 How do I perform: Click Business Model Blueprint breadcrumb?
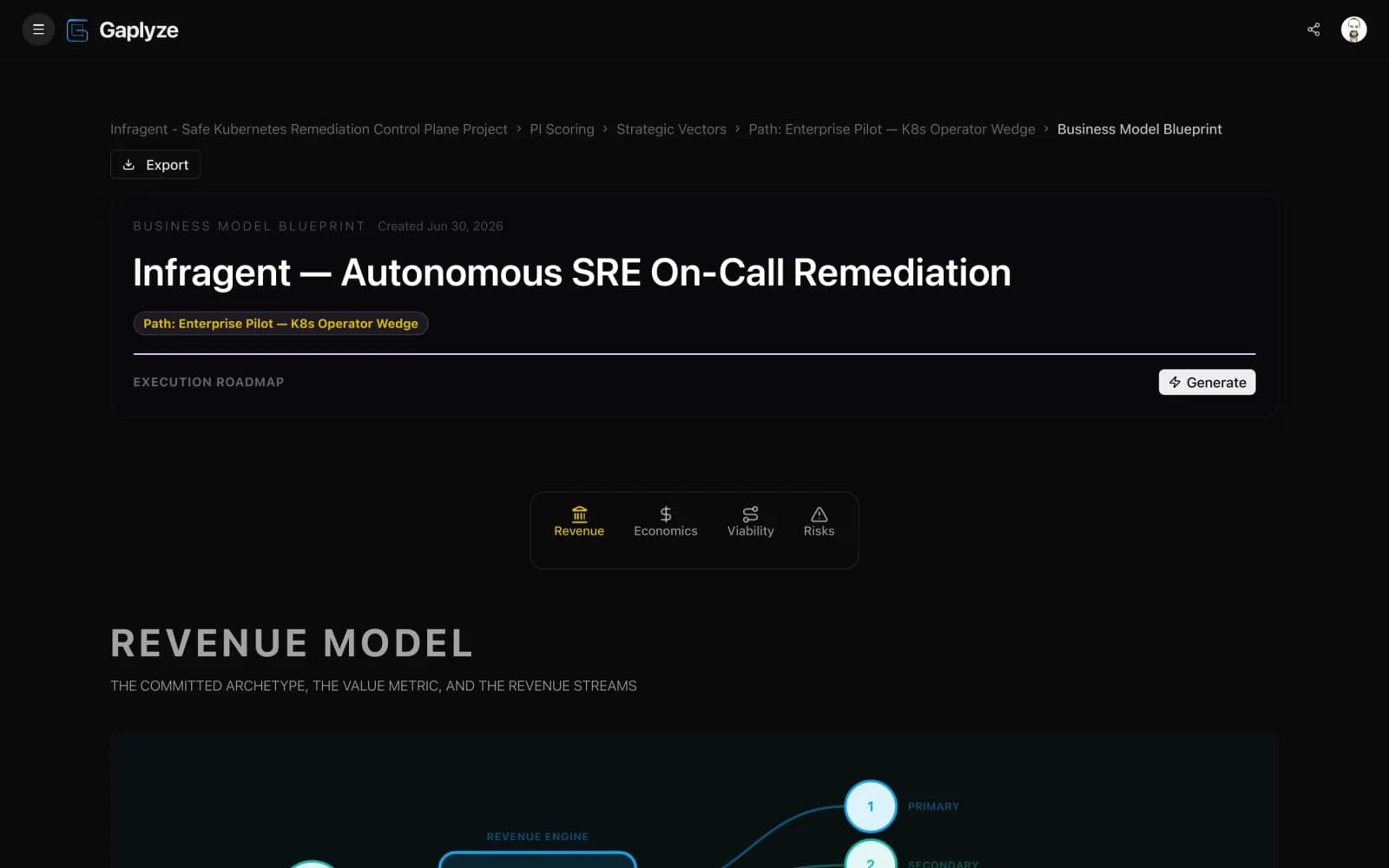click(1139, 129)
